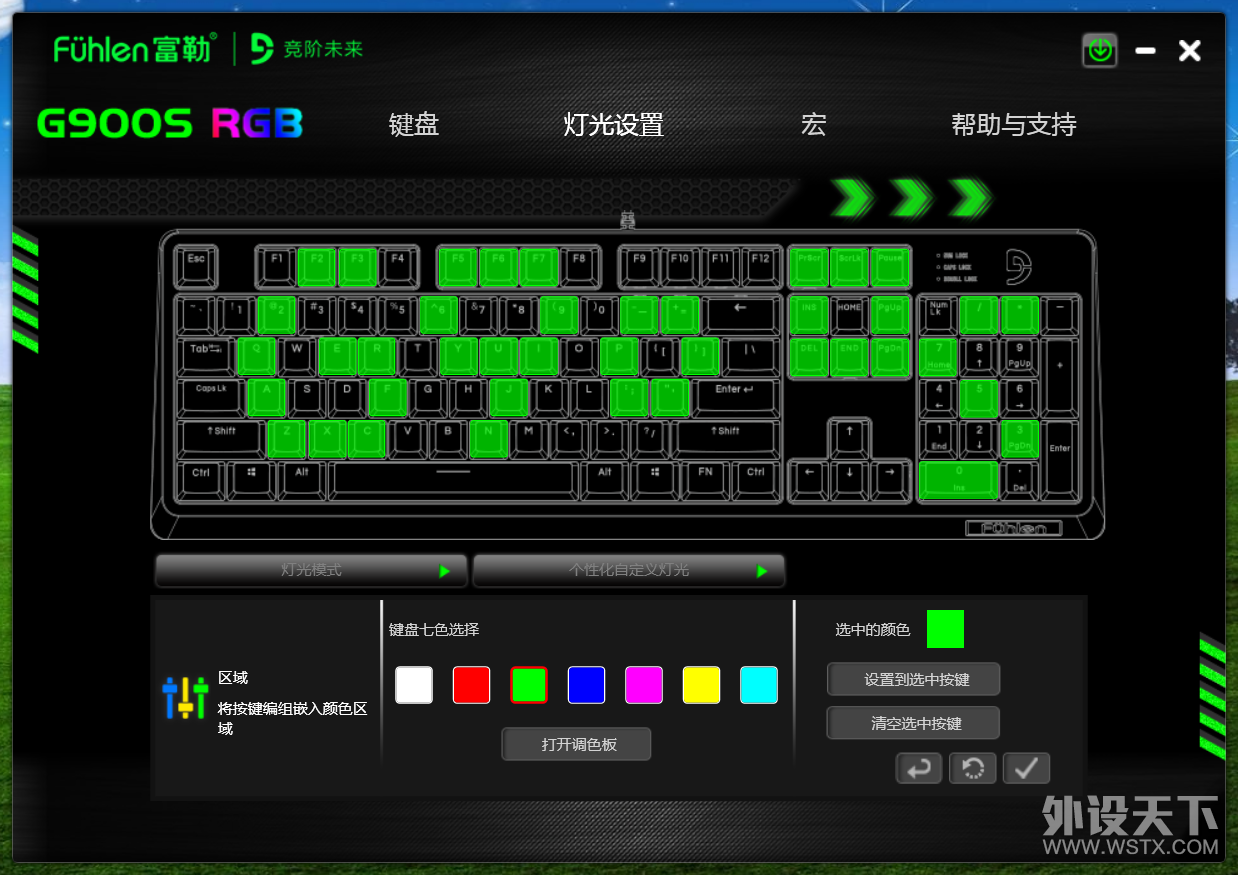Click 清空选中按键 button
The height and width of the screenshot is (875, 1238).
point(914,723)
